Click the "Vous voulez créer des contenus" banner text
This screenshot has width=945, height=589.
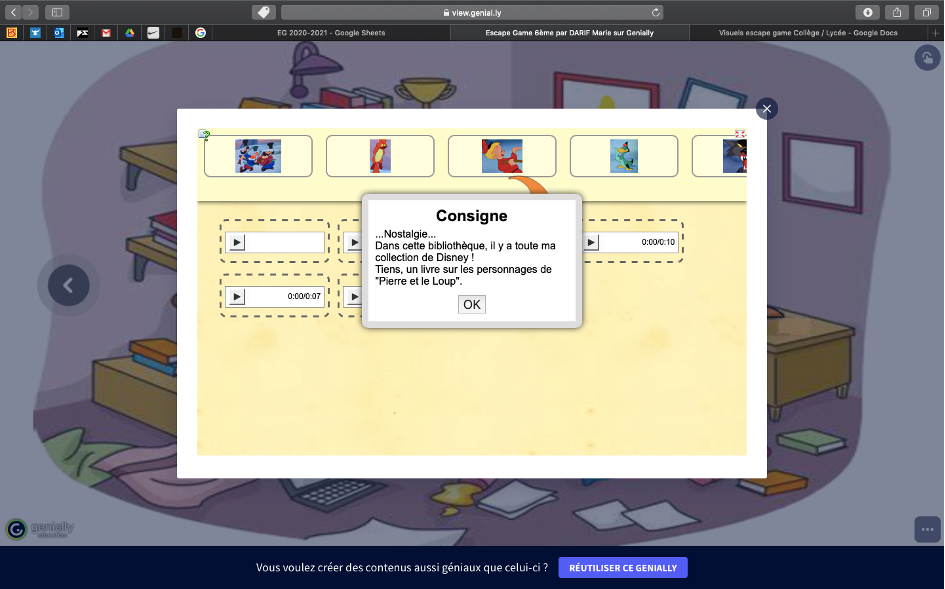click(402, 567)
